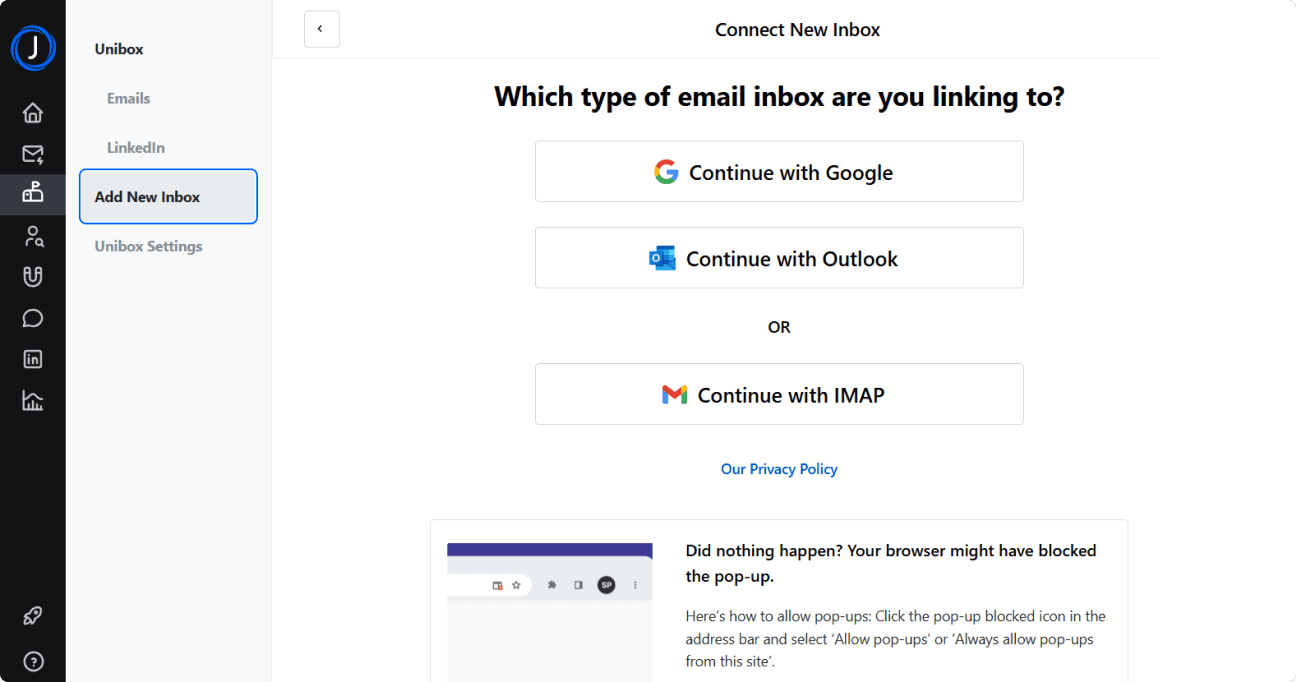
Task: Open the Home icon in sidebar
Action: (x=33, y=113)
